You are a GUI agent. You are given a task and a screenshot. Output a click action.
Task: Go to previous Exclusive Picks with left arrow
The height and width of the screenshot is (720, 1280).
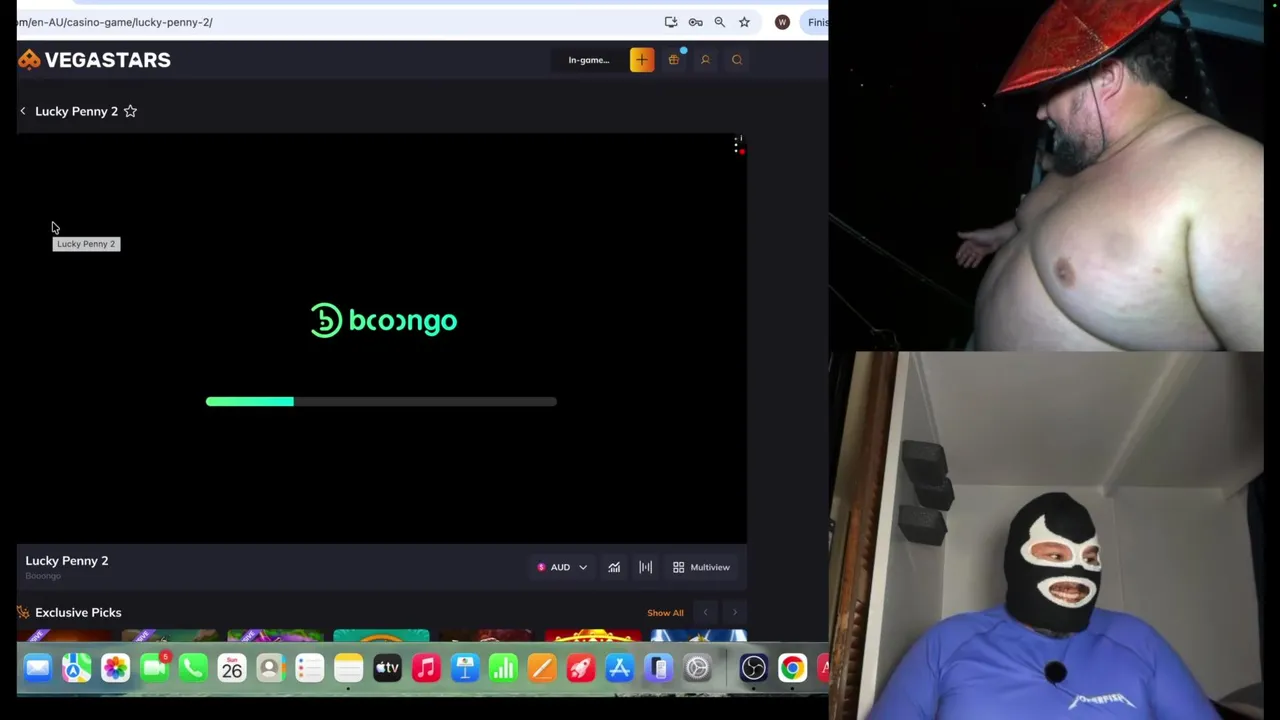pyautogui.click(x=705, y=613)
